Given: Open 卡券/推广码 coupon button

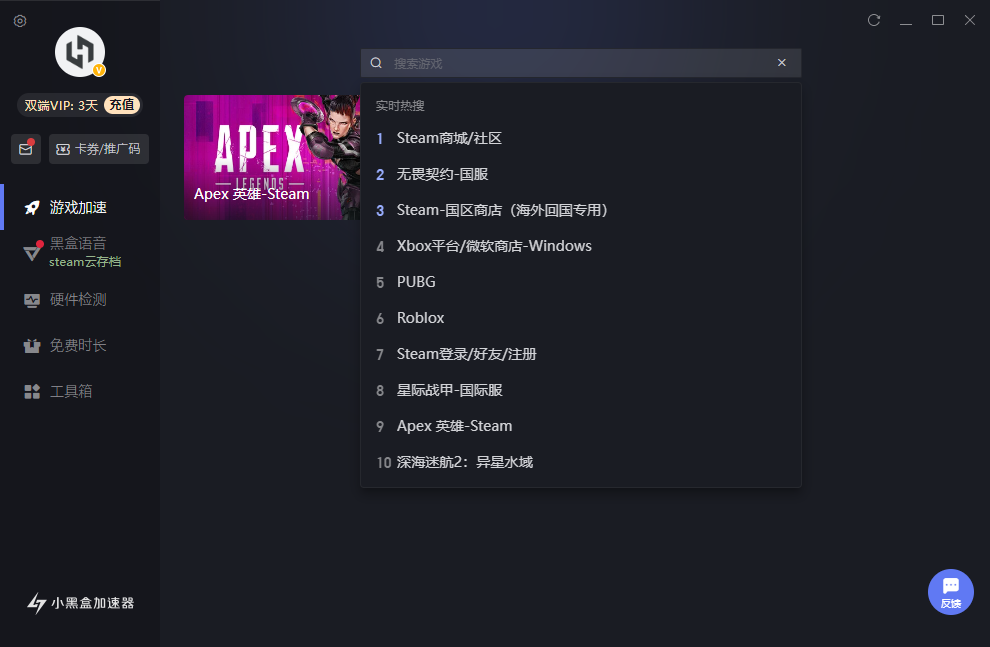Looking at the screenshot, I should coord(98,149).
